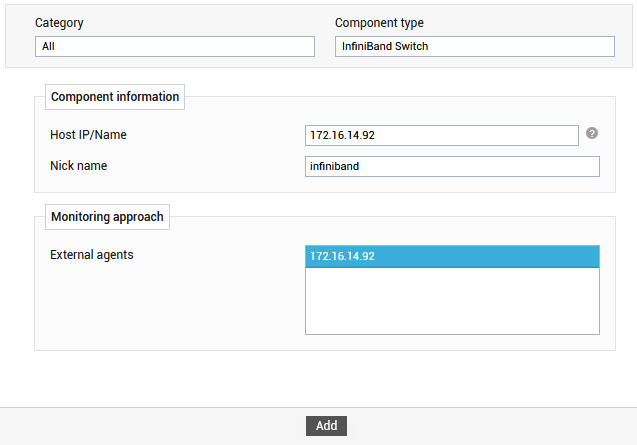This screenshot has width=637, height=445.
Task: Select 172.16.14.92 in External agents list
Action: [452, 256]
